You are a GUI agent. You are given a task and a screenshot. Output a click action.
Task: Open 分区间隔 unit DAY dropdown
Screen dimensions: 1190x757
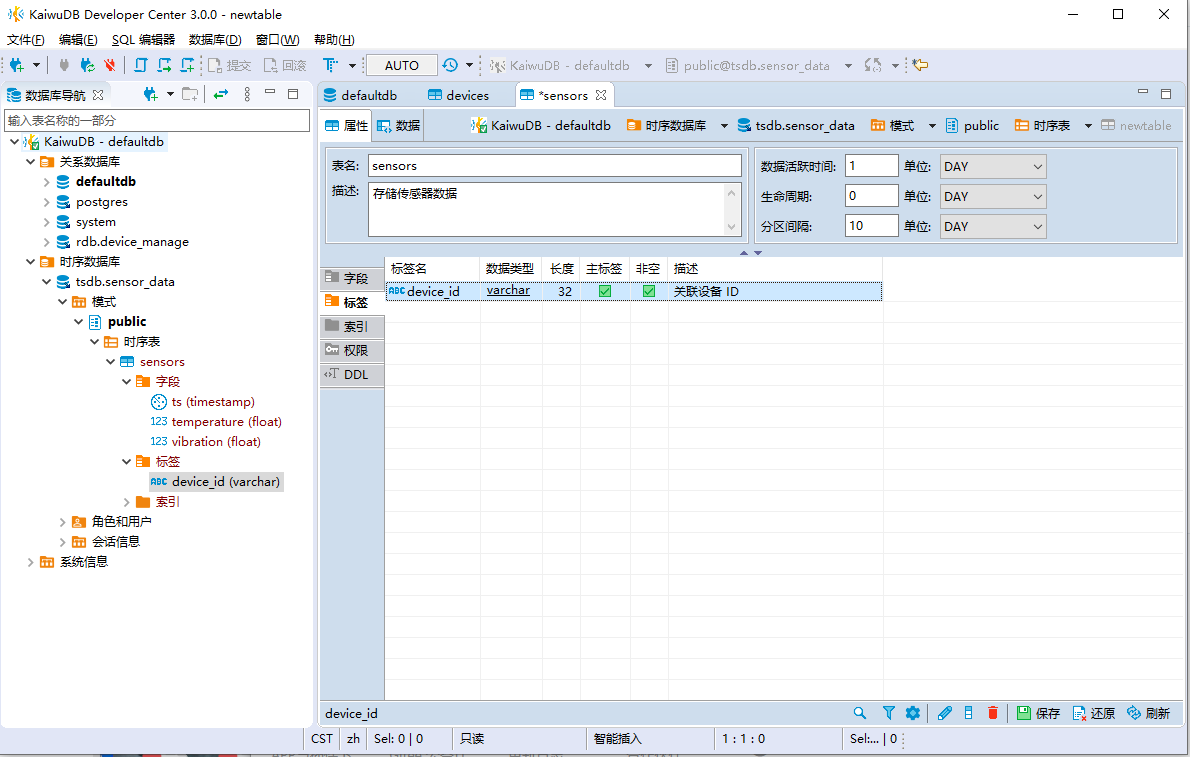[993, 226]
